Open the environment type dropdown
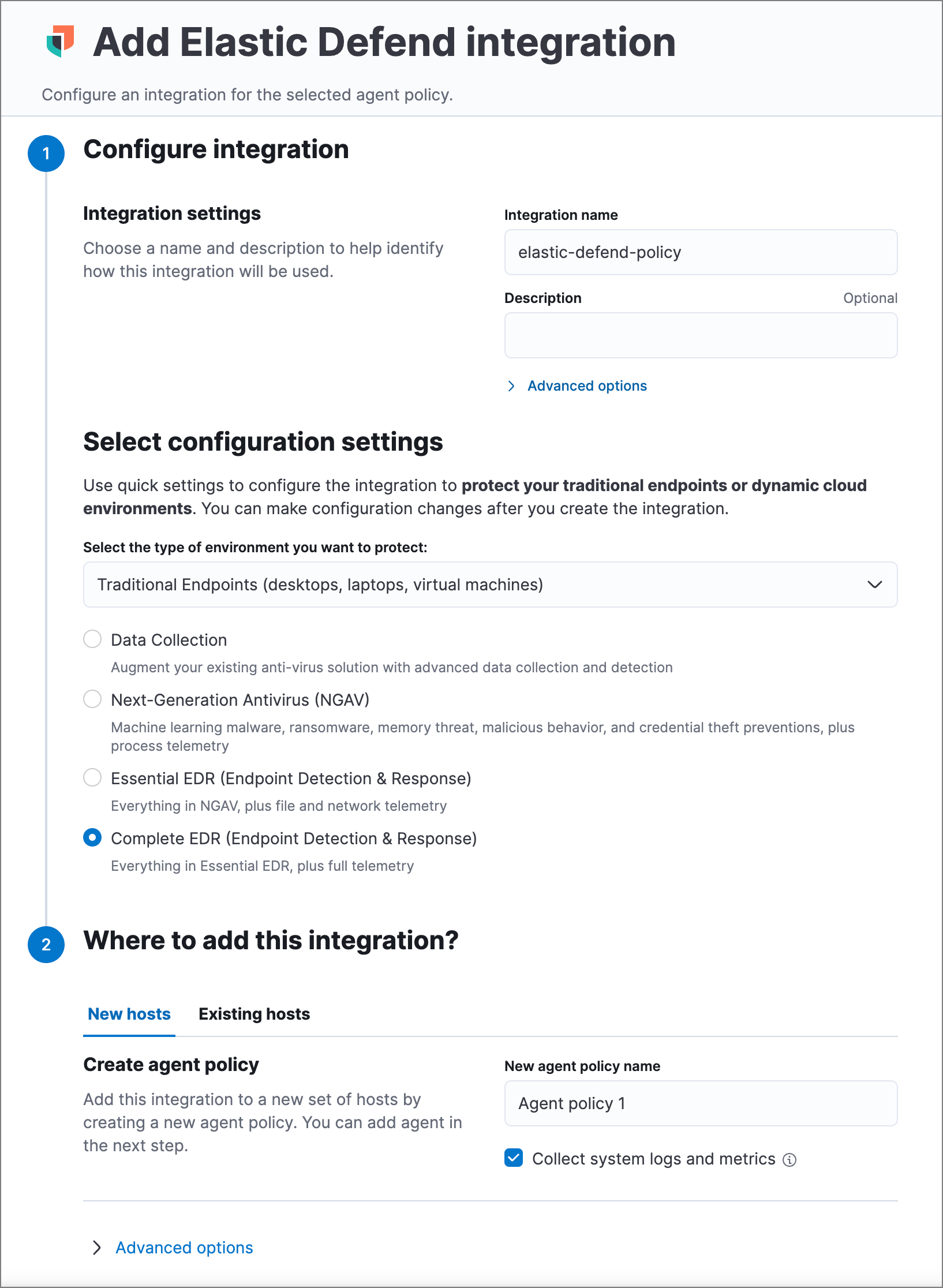The height and width of the screenshot is (1288, 943). [x=875, y=585]
